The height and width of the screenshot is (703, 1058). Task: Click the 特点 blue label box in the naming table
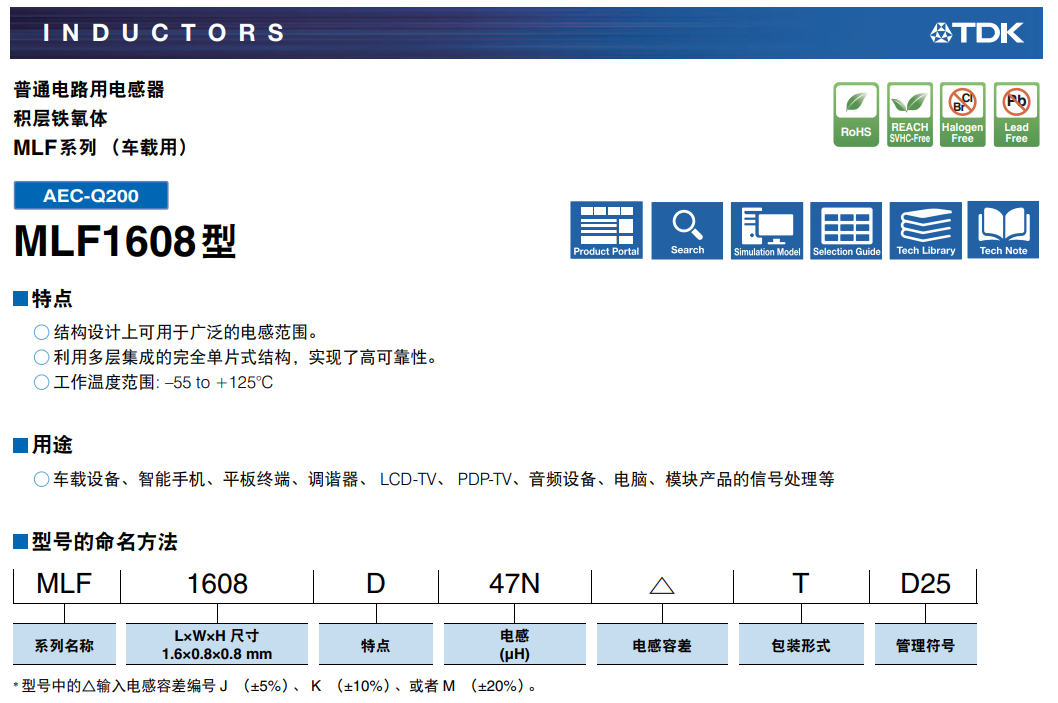click(x=376, y=645)
